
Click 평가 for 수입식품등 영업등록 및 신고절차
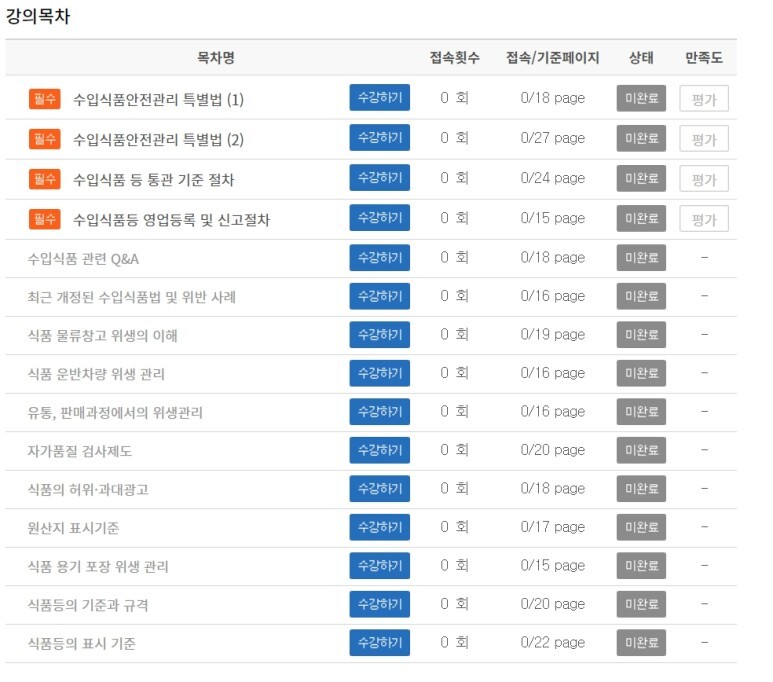pyautogui.click(x=703, y=218)
